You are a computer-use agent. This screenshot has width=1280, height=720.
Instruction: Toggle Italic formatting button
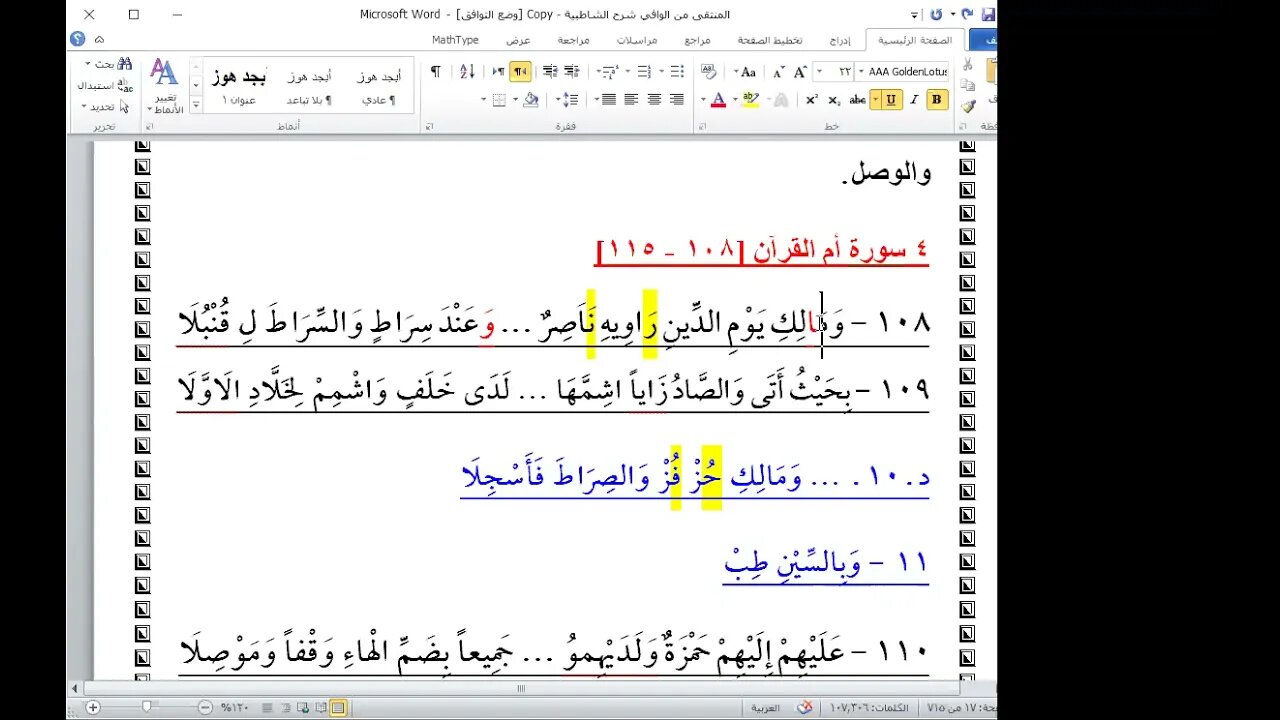(914, 99)
